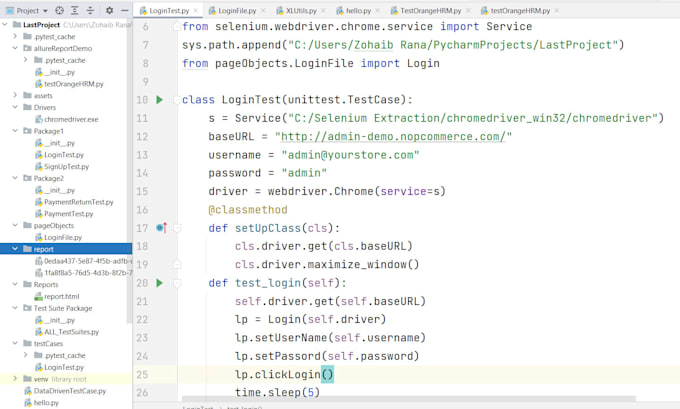680x409 pixels.
Task: Click the override marker at setUpClass line
Action: coord(161,228)
